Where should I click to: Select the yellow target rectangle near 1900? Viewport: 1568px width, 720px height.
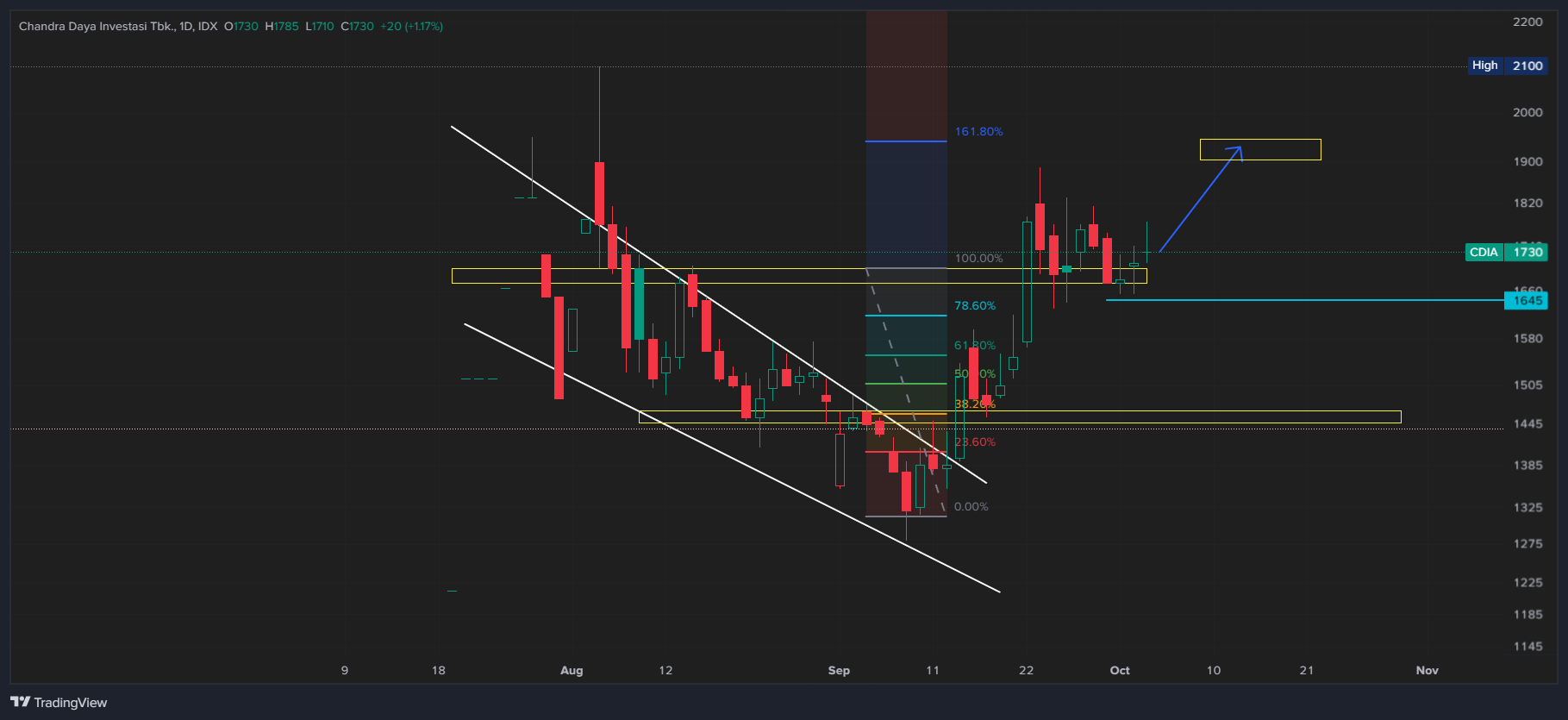click(x=1260, y=149)
